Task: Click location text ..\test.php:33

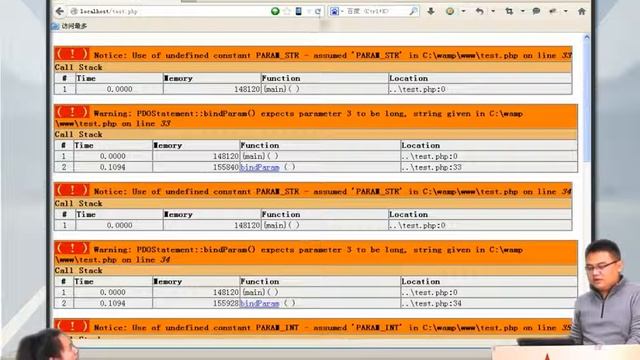Action: pyautogui.click(x=431, y=167)
